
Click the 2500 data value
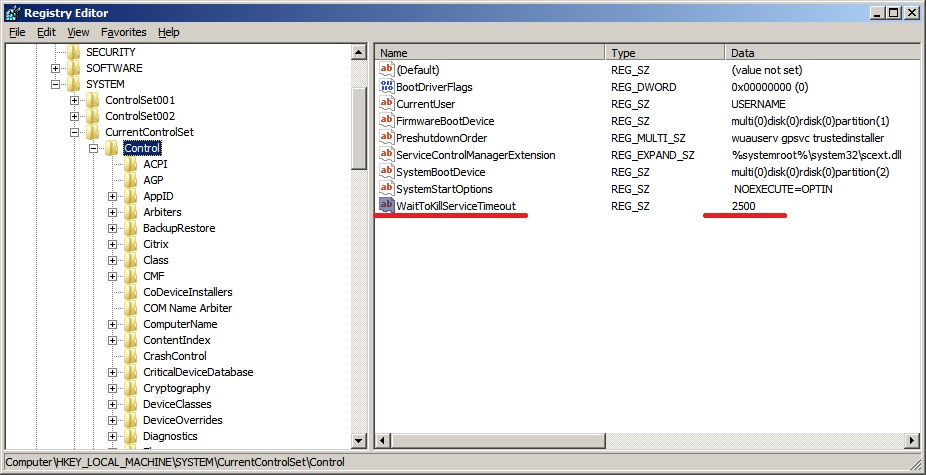coord(744,206)
